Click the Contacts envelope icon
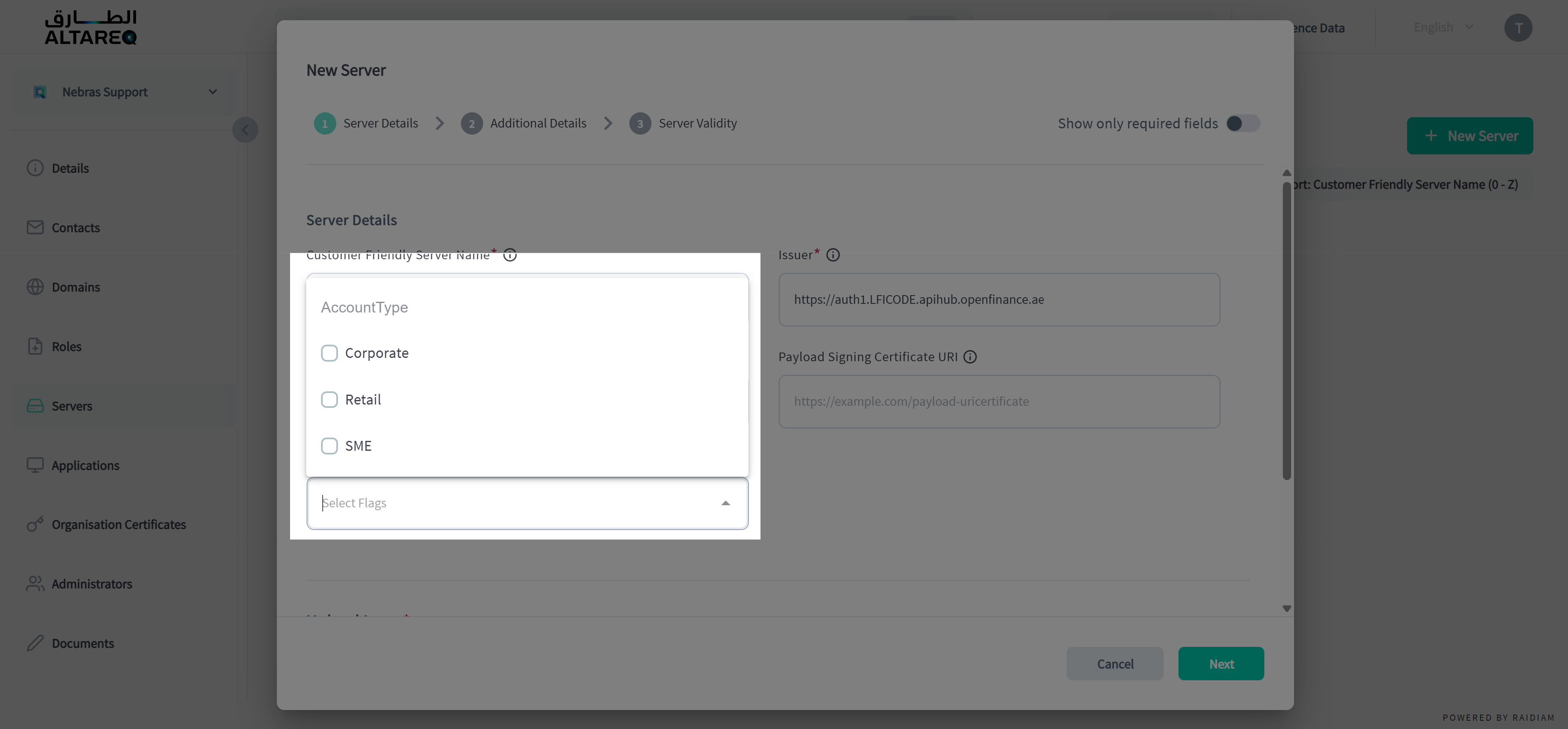Image resolution: width=1568 pixels, height=729 pixels. click(x=35, y=227)
